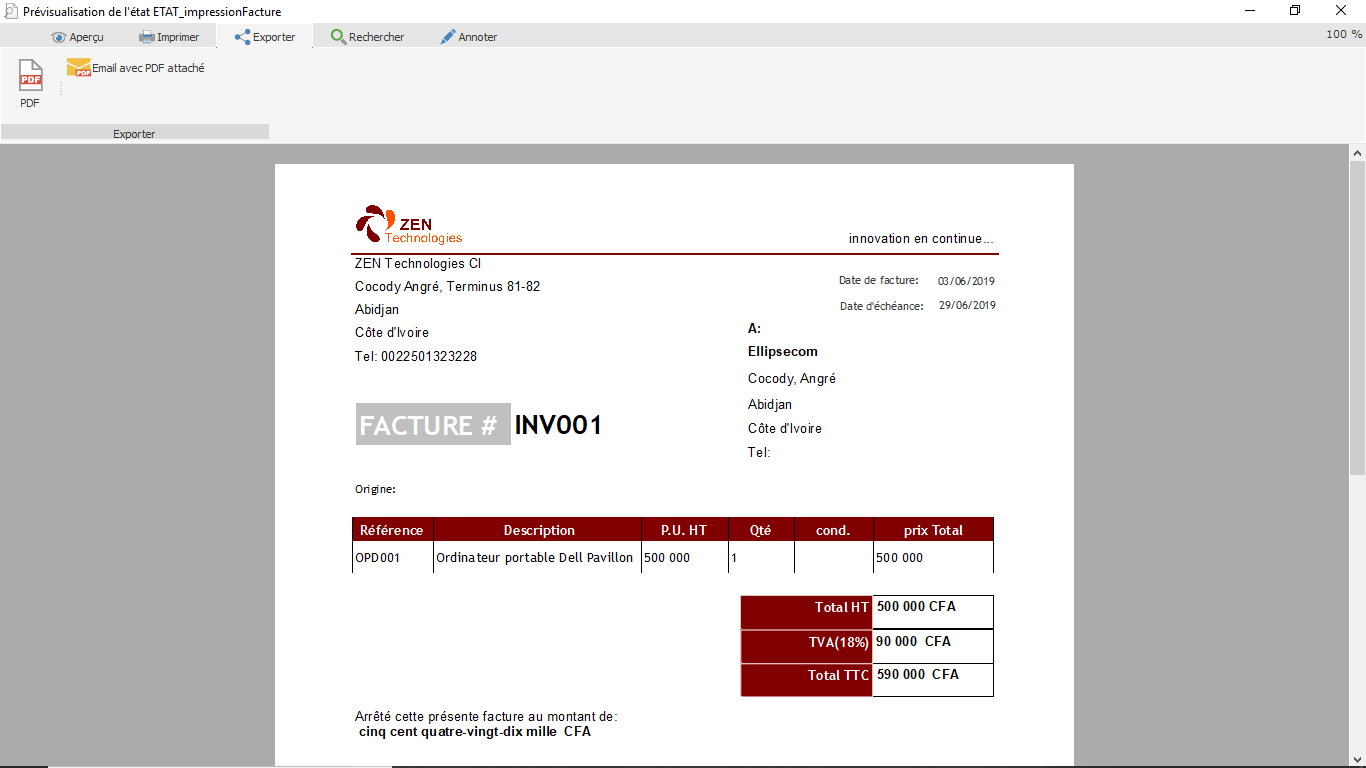Click the ZEN Technologies logo
The image size is (1366, 768).
pyautogui.click(x=409, y=225)
